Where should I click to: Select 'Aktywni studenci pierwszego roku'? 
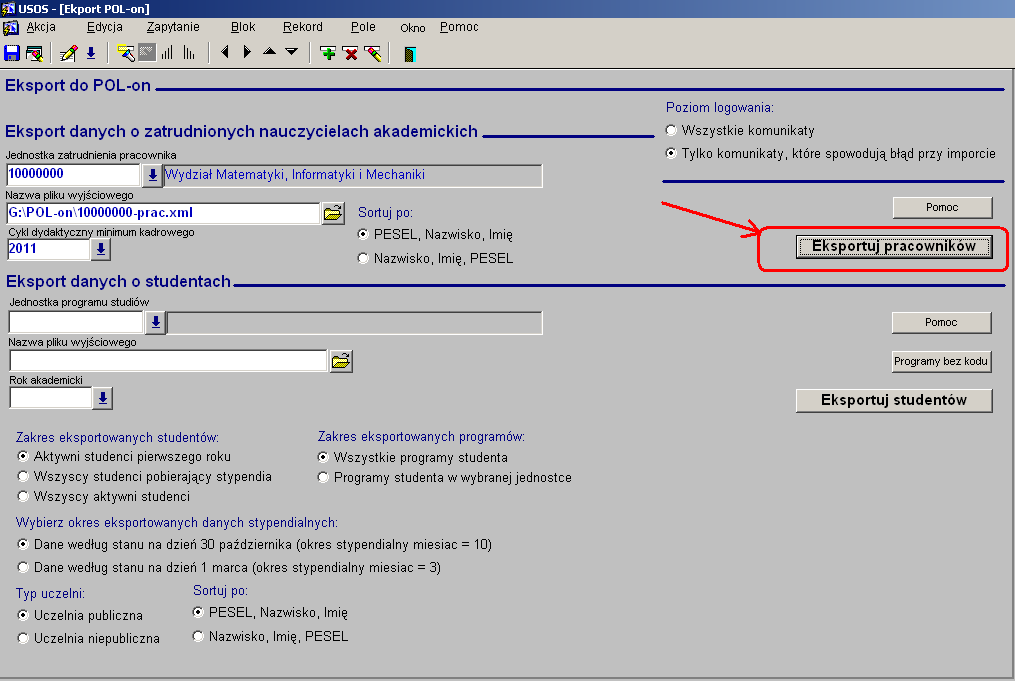[x=23, y=456]
